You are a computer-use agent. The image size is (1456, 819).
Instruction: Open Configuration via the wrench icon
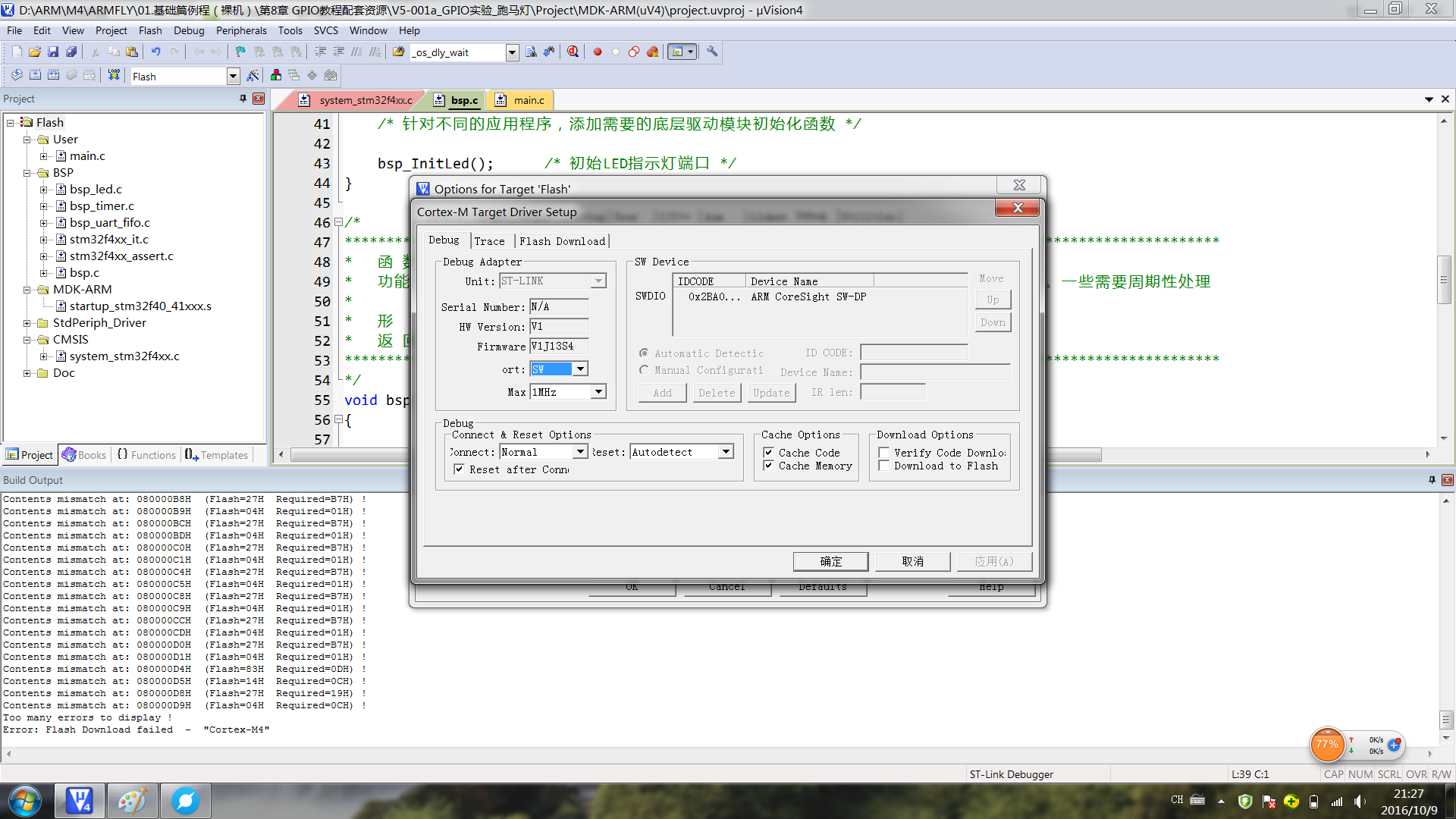click(712, 52)
